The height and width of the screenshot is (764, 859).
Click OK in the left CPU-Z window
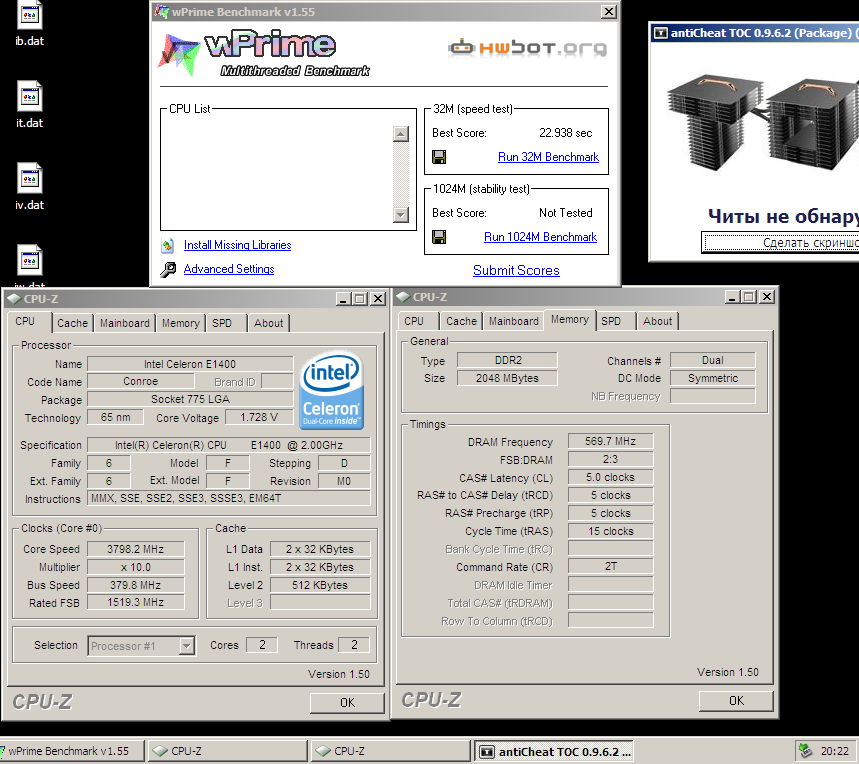coord(347,703)
